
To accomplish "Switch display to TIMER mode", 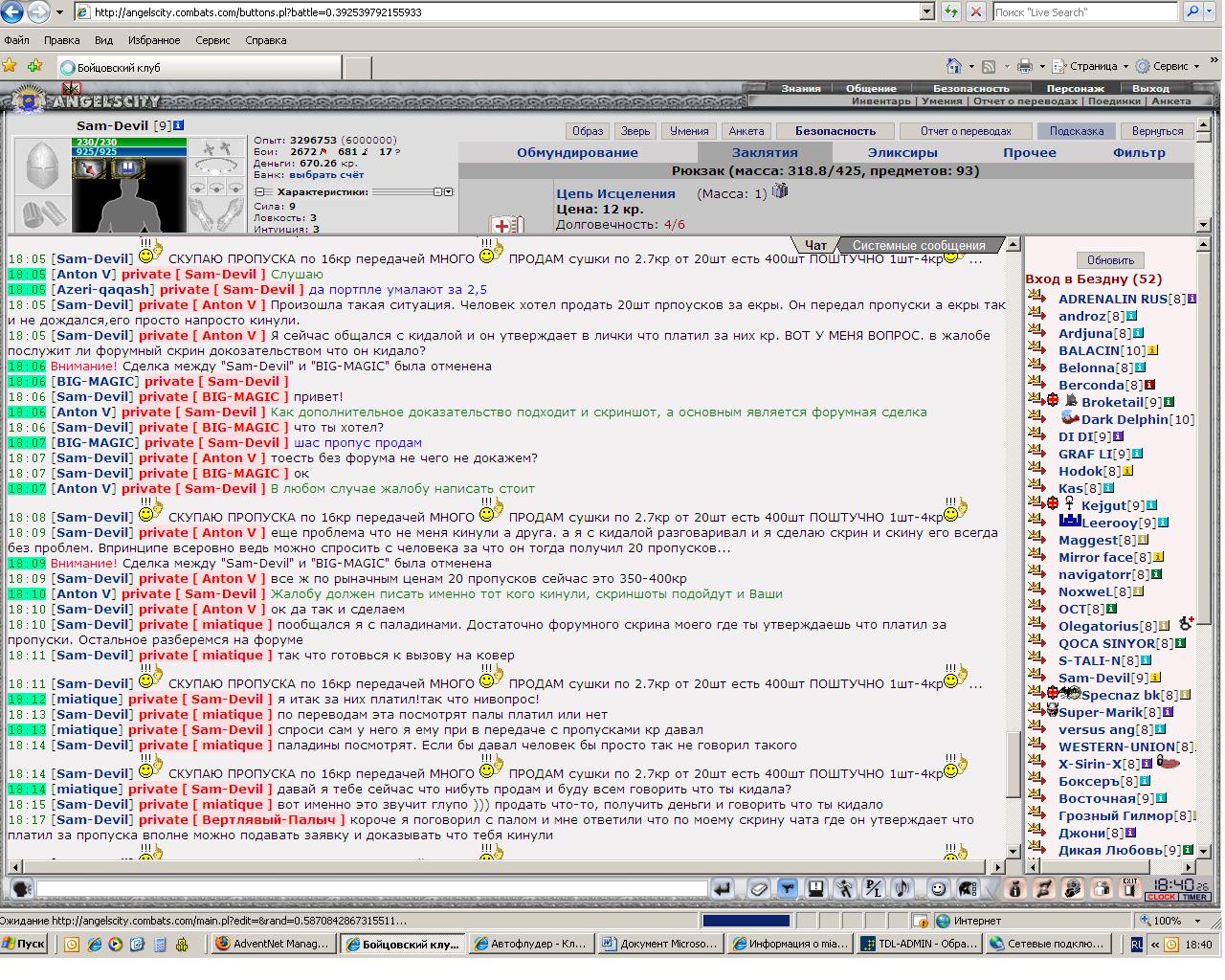I will click(x=1194, y=897).
